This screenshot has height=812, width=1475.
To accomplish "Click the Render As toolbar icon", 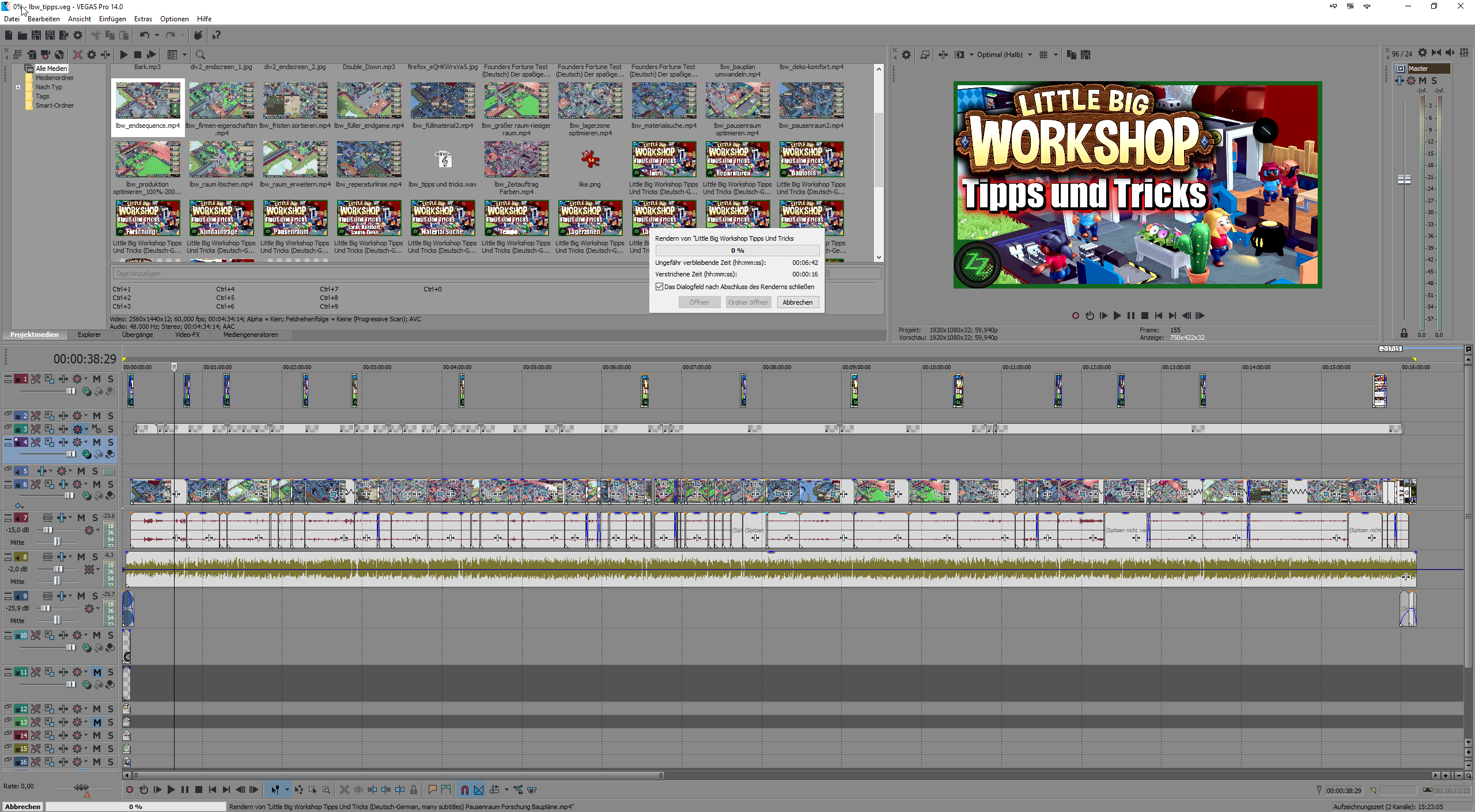I will click(64, 35).
